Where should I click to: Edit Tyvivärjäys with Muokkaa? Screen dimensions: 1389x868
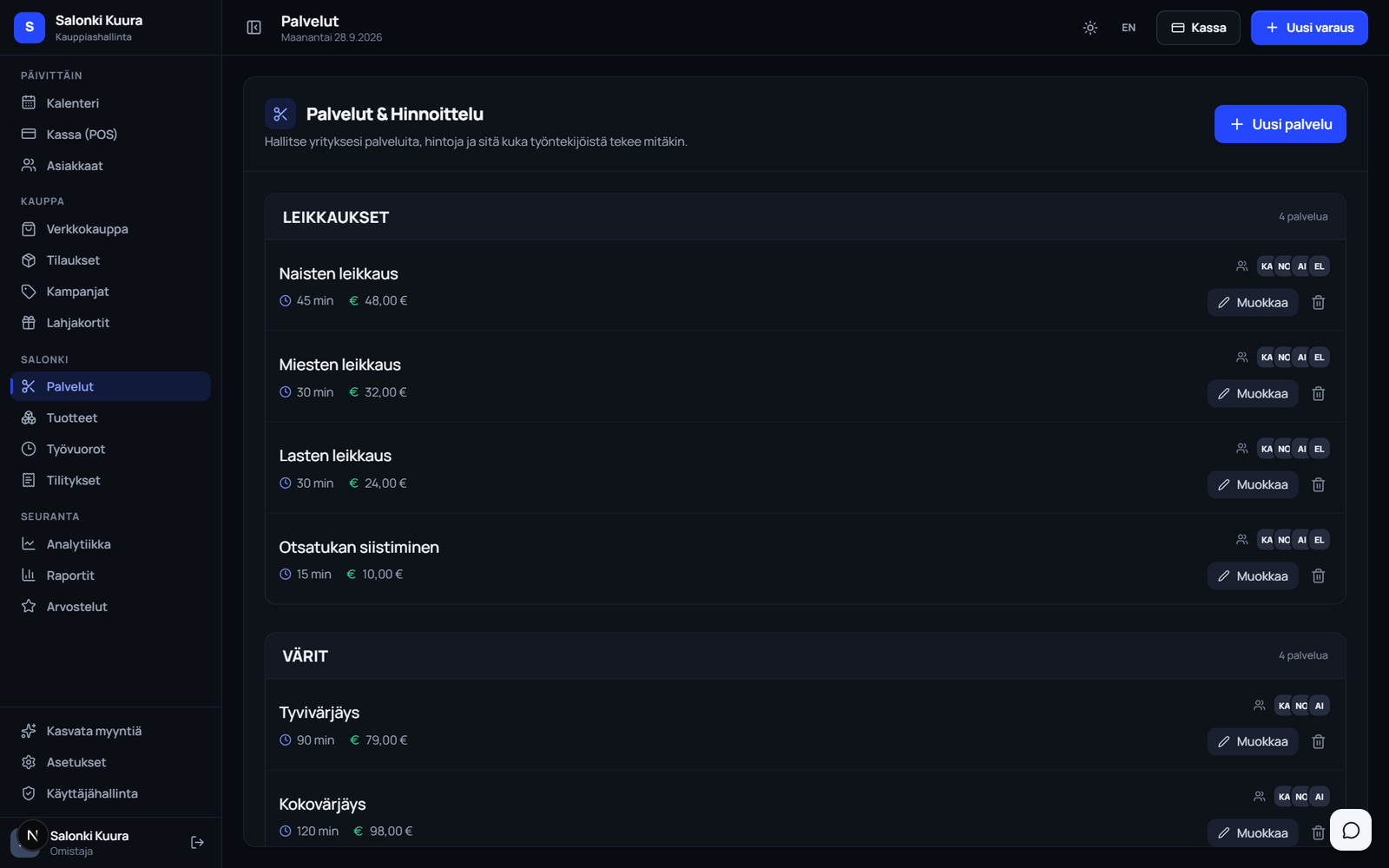1253,742
